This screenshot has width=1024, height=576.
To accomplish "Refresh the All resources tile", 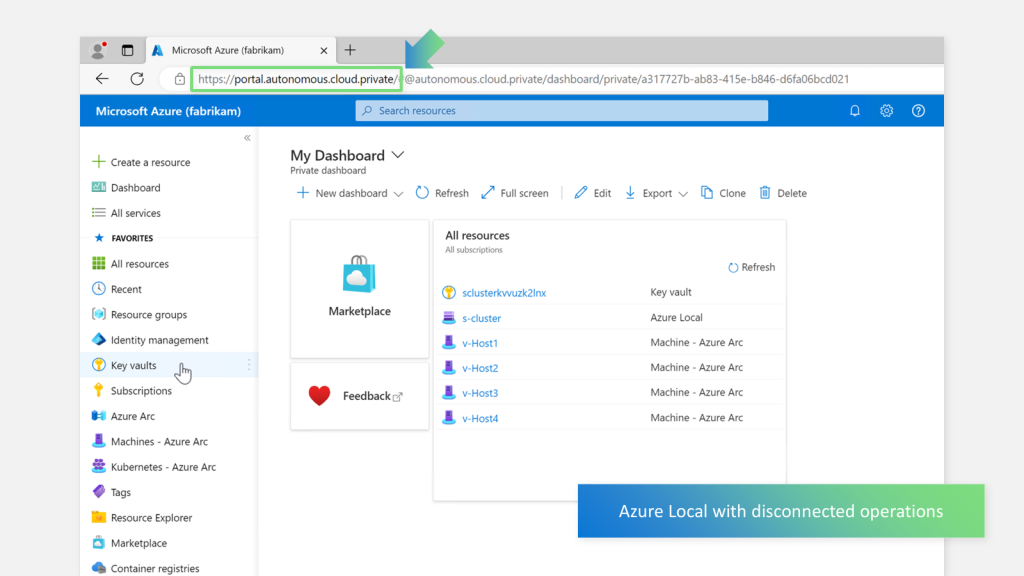I will tap(751, 267).
